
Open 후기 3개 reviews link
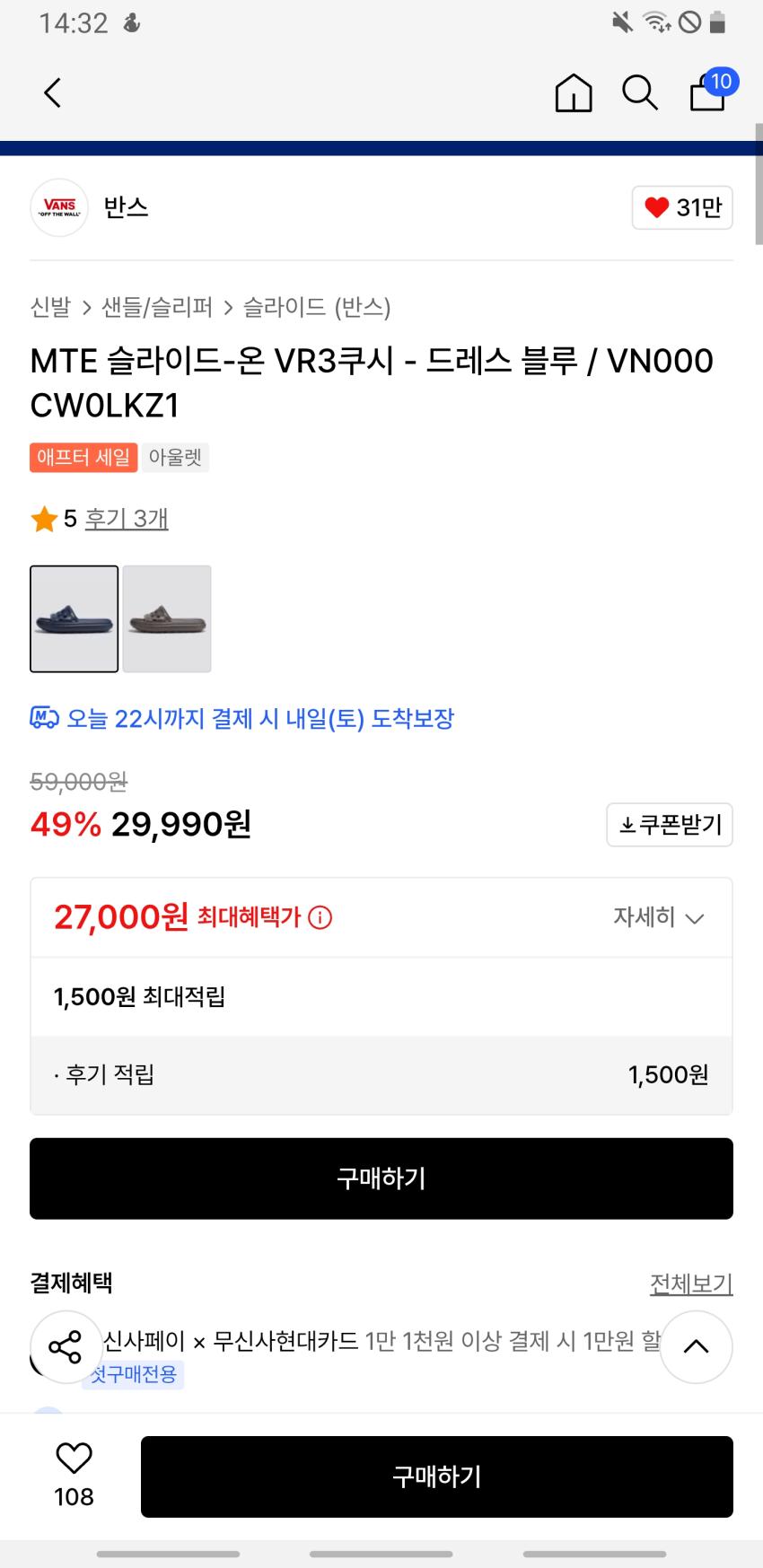click(x=127, y=519)
